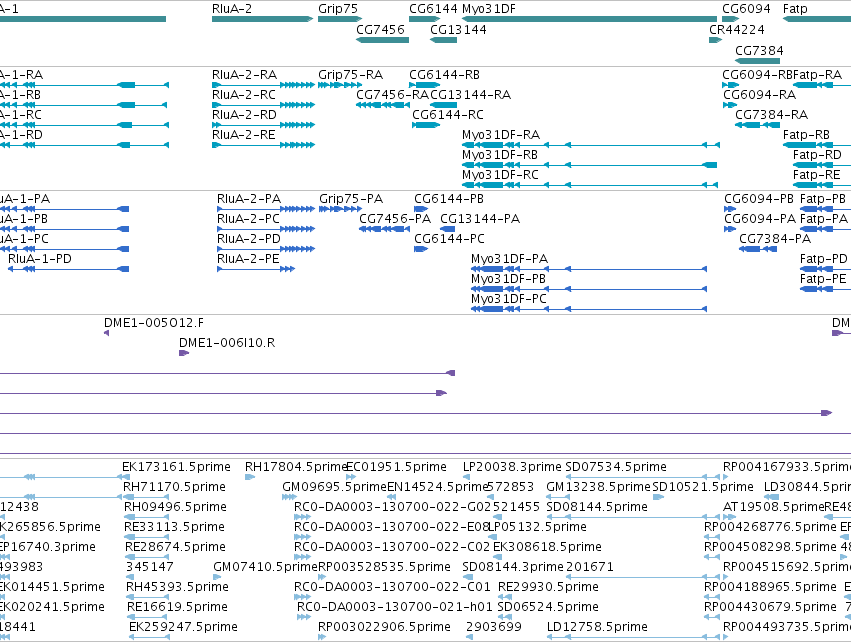
Task: Select protein RluA-1-PD
Action: pyautogui.click(x=40, y=258)
